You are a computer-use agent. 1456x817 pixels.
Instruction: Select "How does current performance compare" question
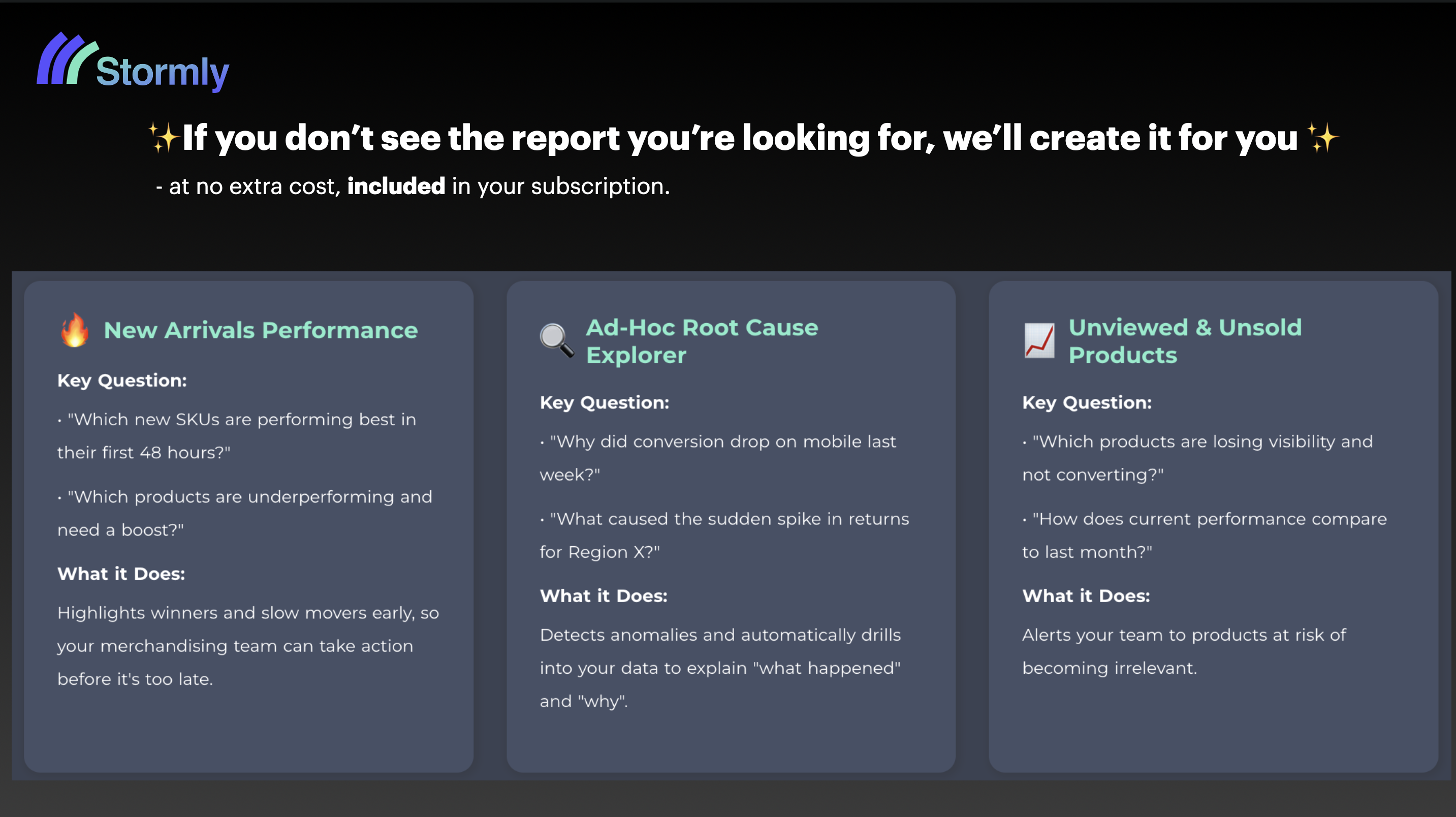[x=1205, y=535]
